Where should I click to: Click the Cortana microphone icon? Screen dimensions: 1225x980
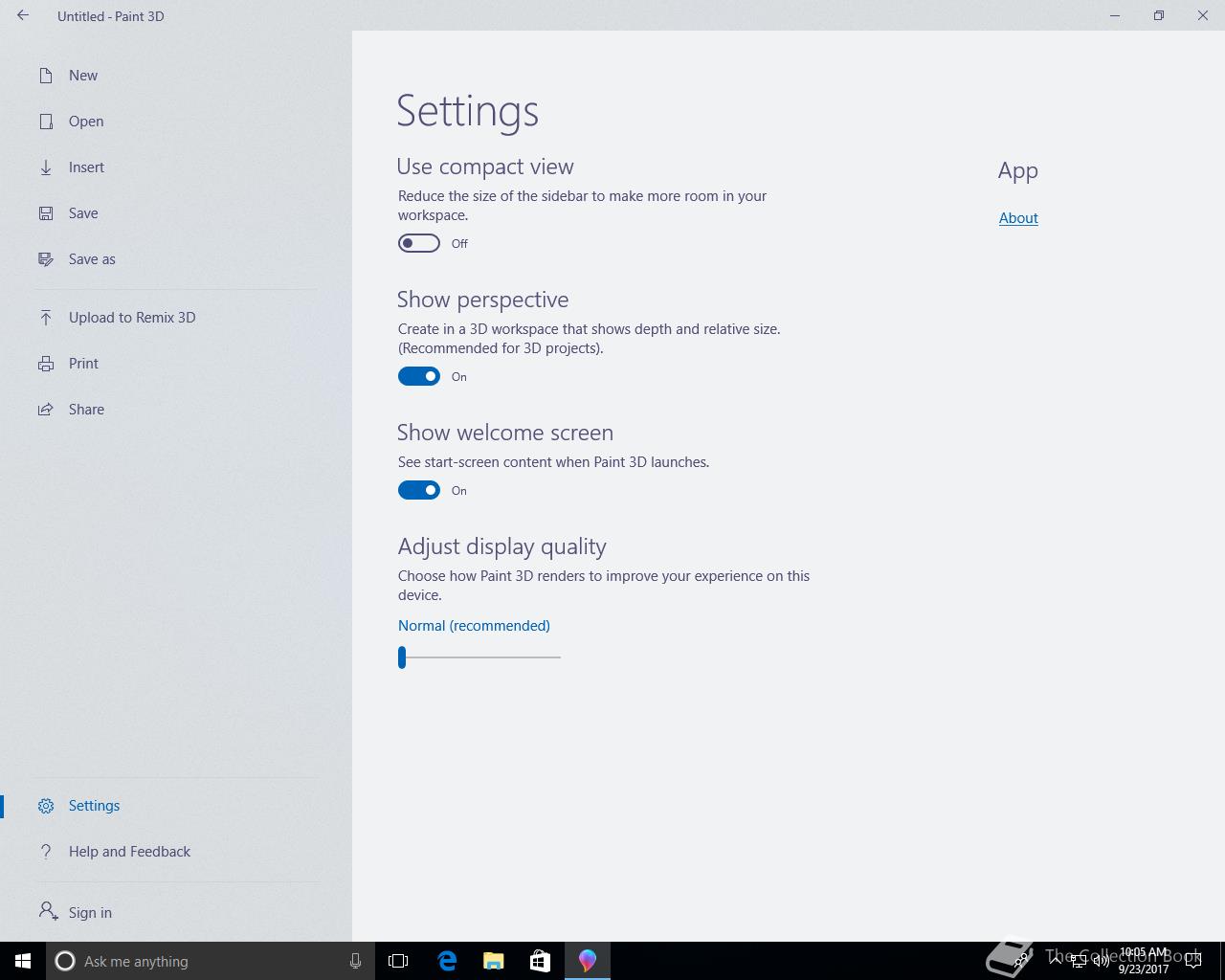click(355, 961)
